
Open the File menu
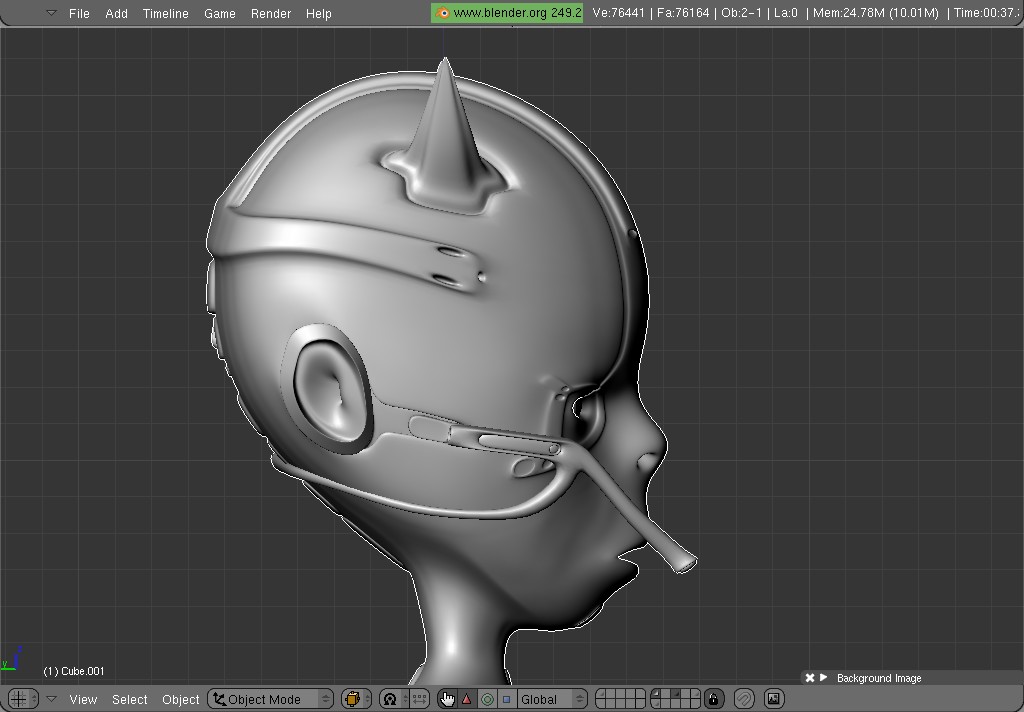click(x=79, y=13)
